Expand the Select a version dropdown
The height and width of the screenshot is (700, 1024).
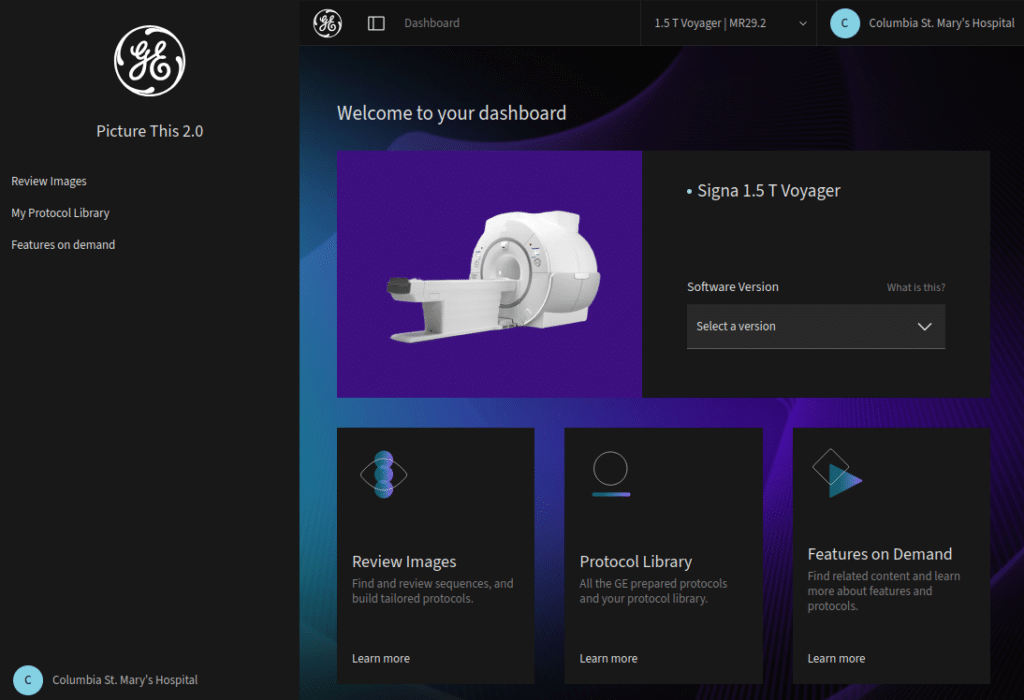(x=815, y=326)
